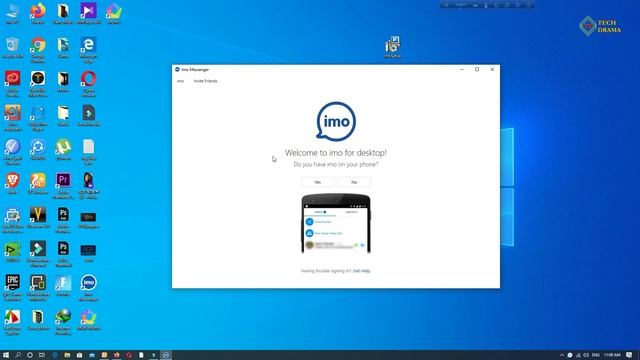Launch Brave browser from the desktop
This screenshot has height=360, width=640.
pyautogui.click(x=12, y=183)
